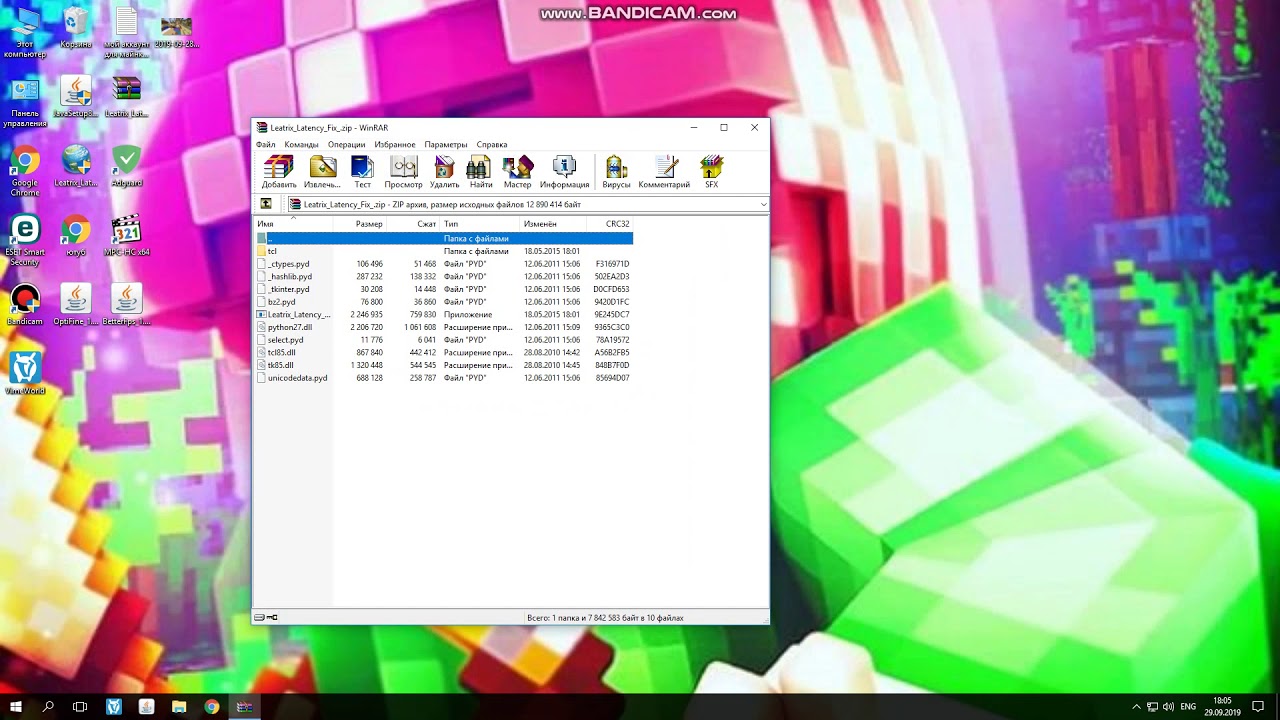
Task: Open the OptiFine jar desktop icon
Action: coord(76,305)
